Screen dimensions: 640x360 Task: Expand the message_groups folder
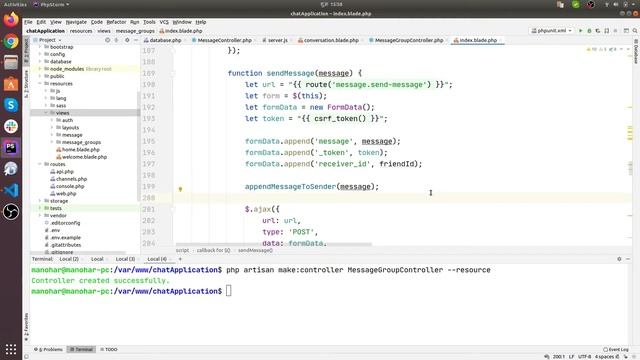pyautogui.click(x=52, y=142)
